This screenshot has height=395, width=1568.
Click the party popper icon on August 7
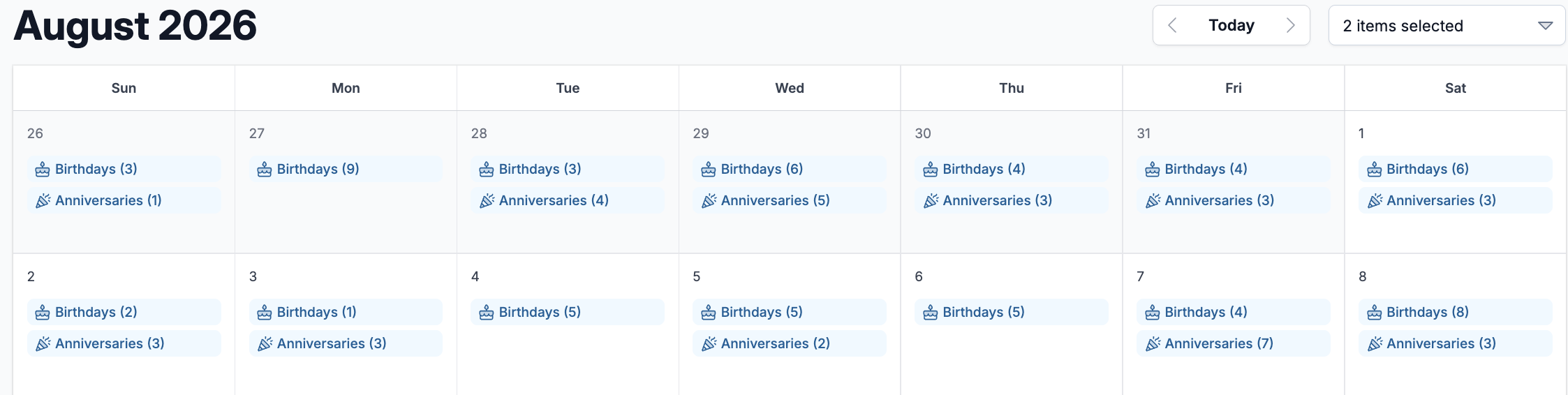[x=1153, y=344]
